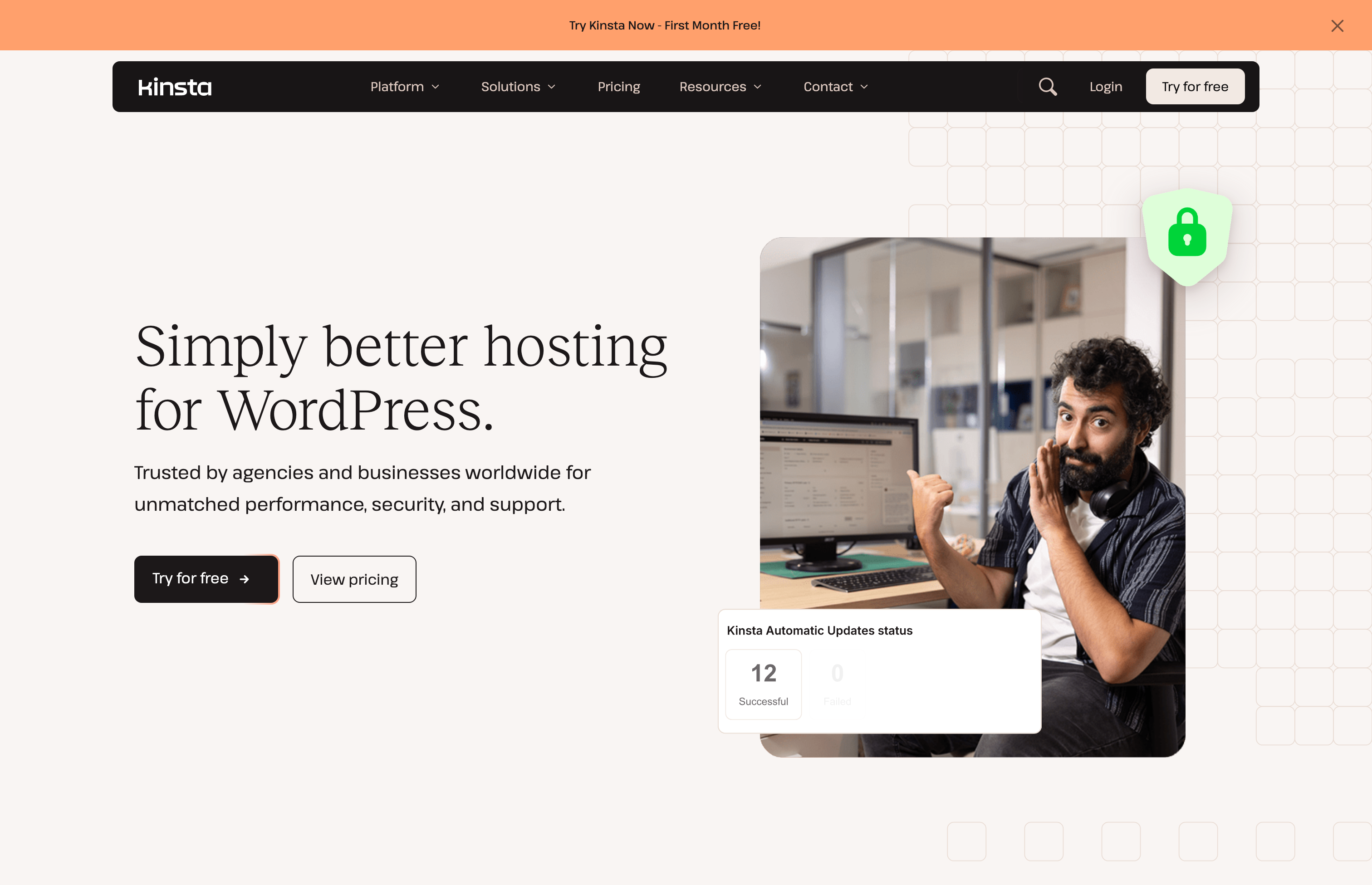Close the promo banner X

(x=1337, y=26)
